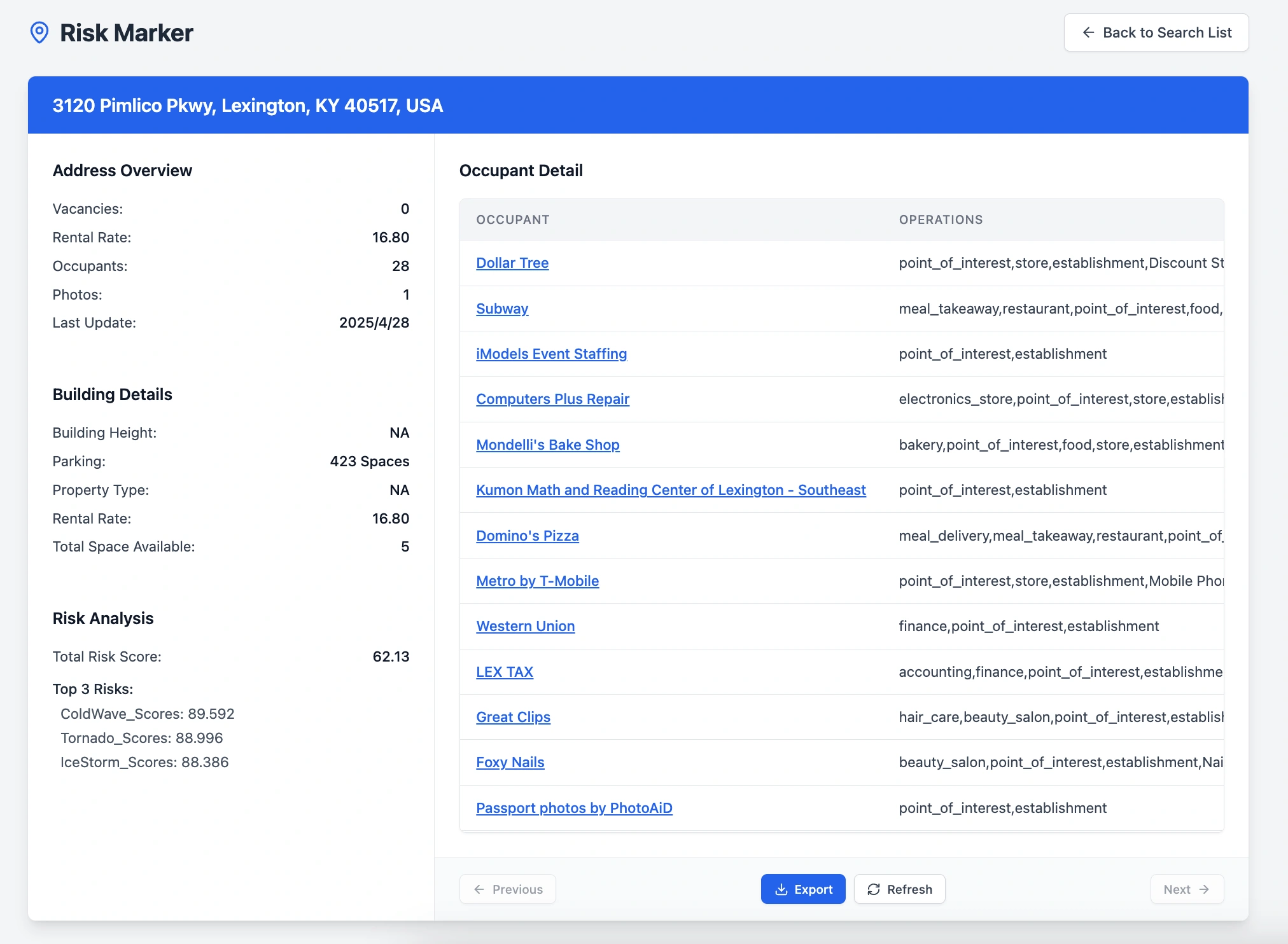Click the Address Overview heading
1288x944 pixels.
click(122, 170)
